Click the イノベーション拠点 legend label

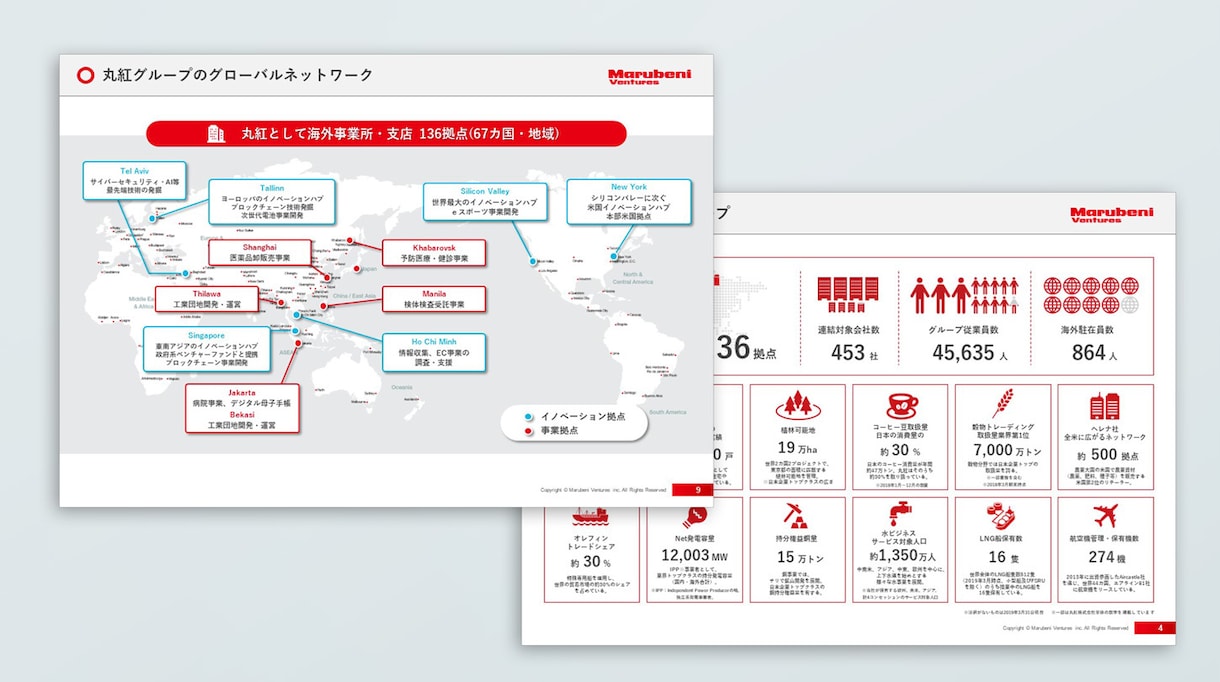(x=583, y=416)
